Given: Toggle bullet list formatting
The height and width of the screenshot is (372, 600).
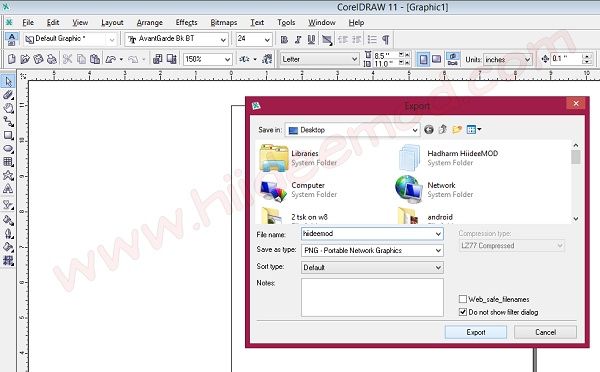Looking at the screenshot, I should (x=372, y=39).
